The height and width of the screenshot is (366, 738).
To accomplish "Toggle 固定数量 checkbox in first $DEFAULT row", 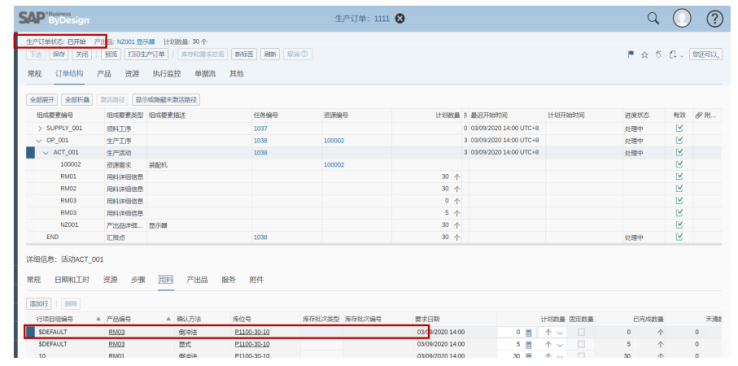I will click(581, 332).
